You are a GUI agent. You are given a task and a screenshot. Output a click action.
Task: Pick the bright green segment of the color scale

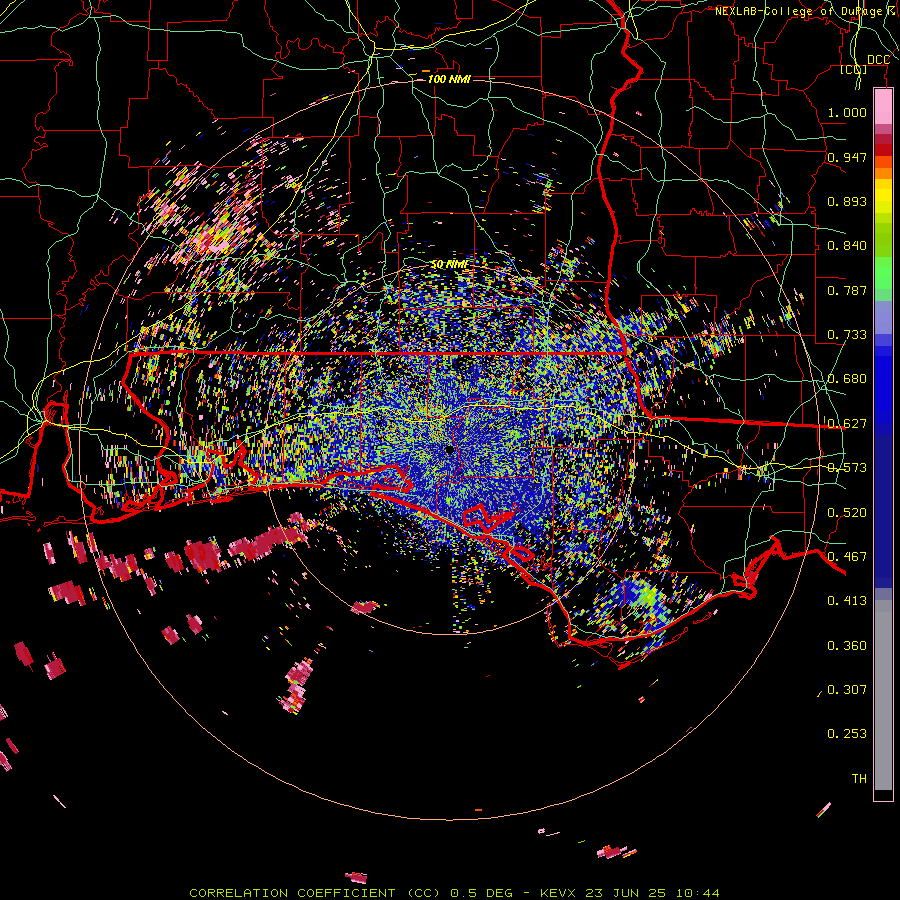[x=883, y=273]
